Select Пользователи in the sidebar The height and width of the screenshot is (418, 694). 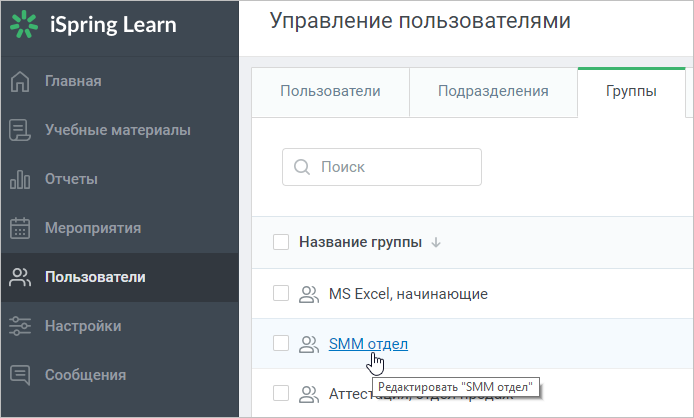click(x=120, y=277)
